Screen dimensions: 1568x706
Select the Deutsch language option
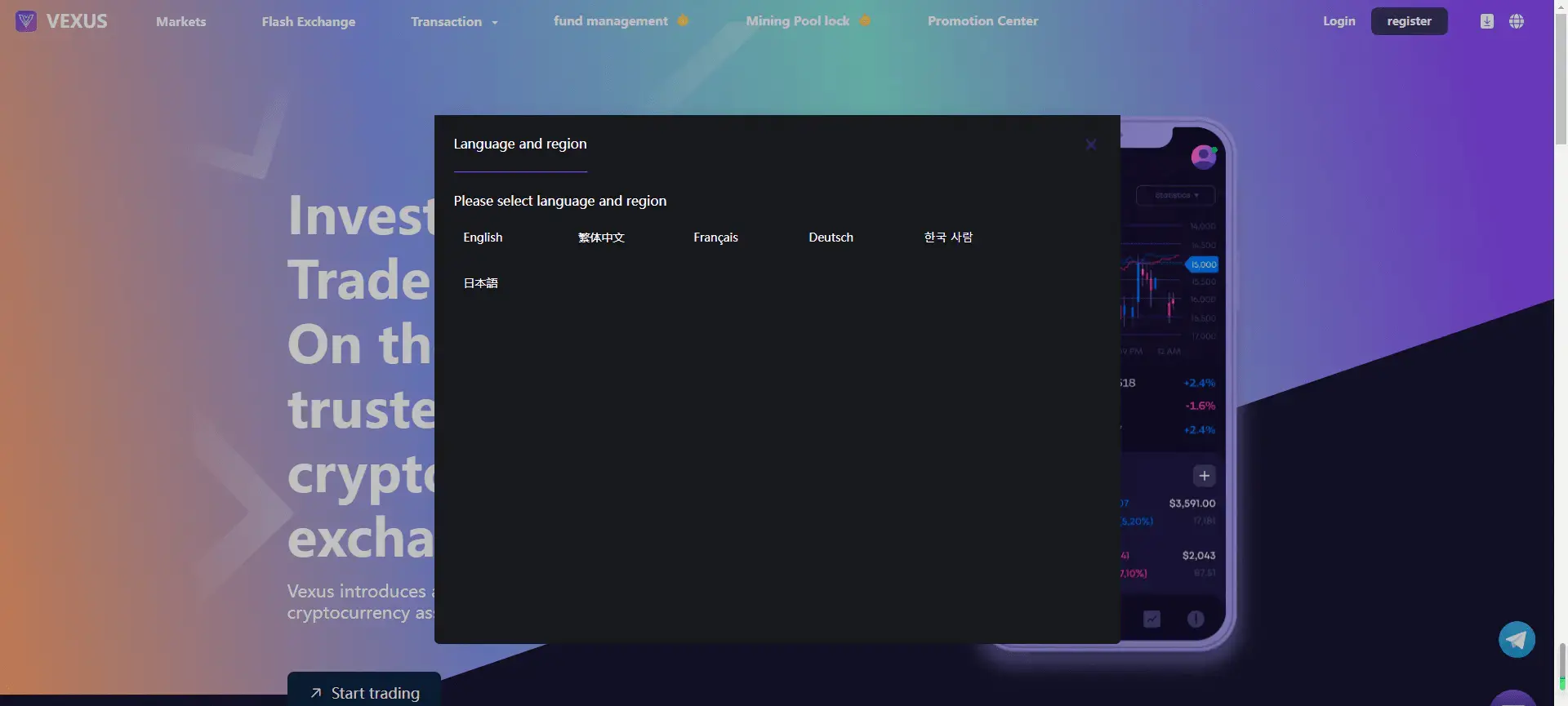831,238
